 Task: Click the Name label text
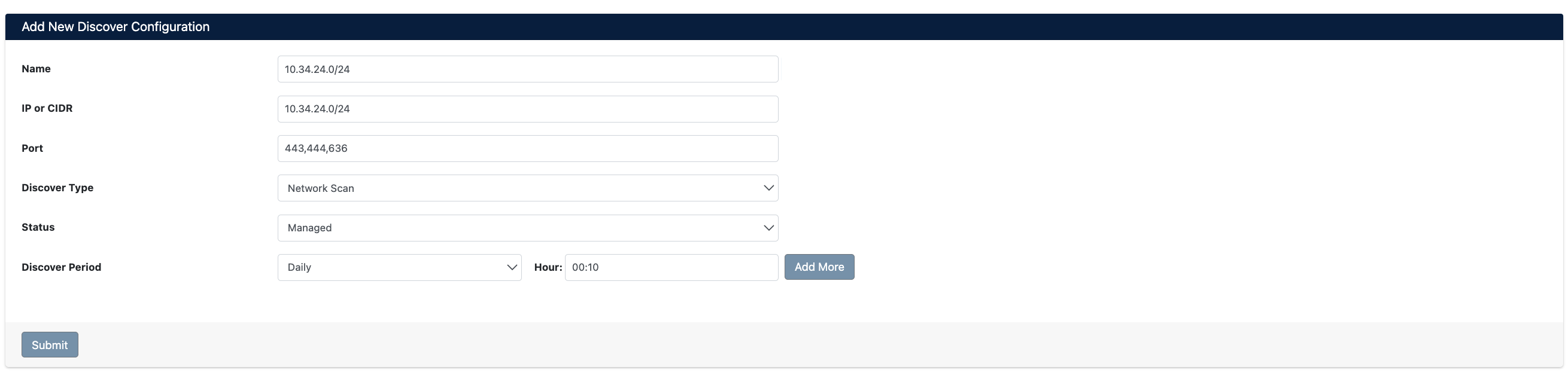point(36,69)
